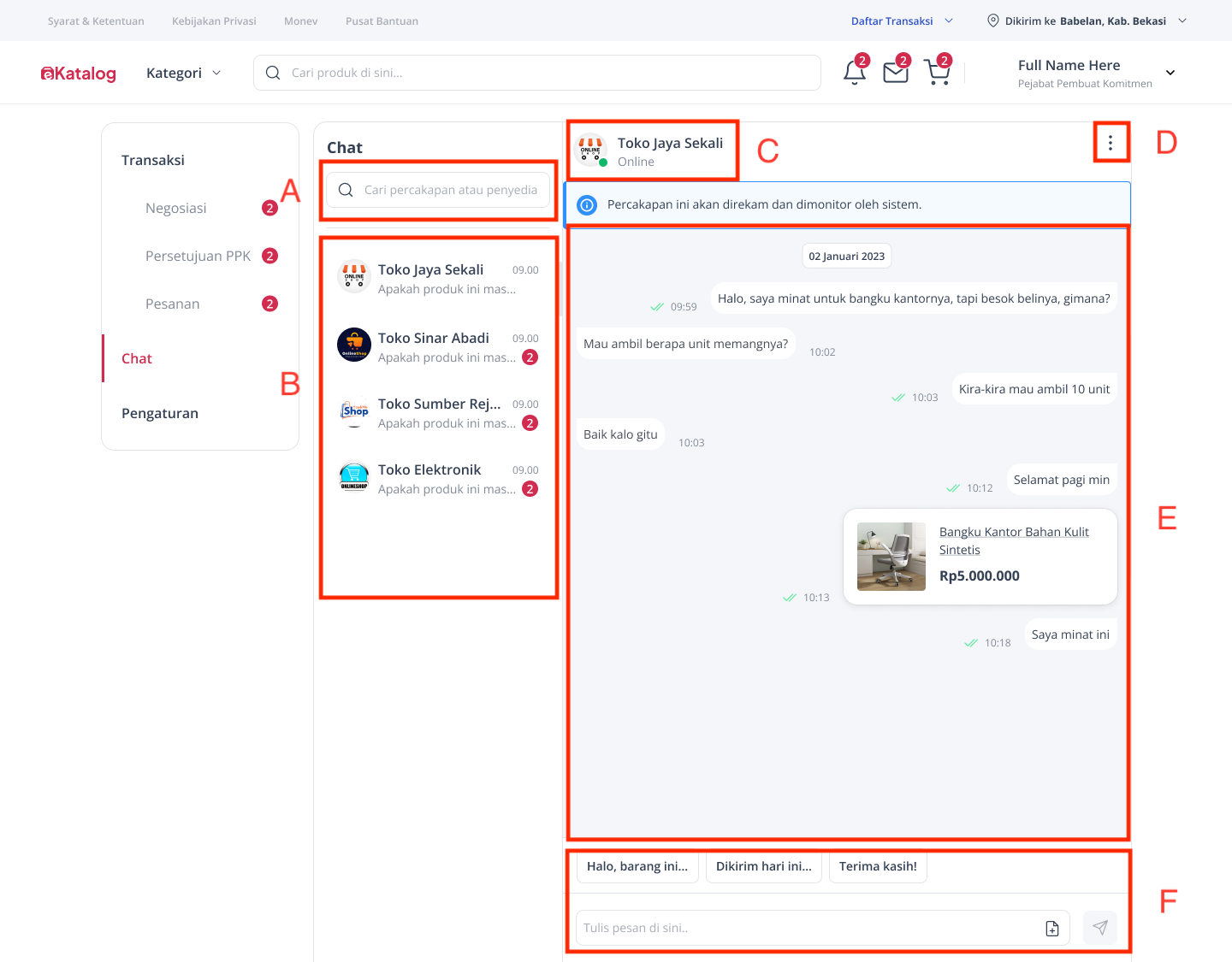
Task: Send the message with the paper plane icon
Action: pos(1099,927)
